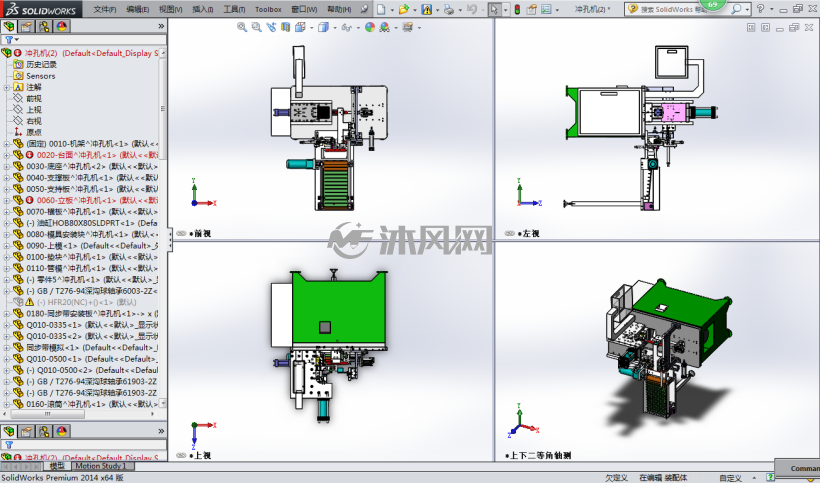820x483 pixels.
Task: Open the 插入(I) menu
Action: point(202,9)
